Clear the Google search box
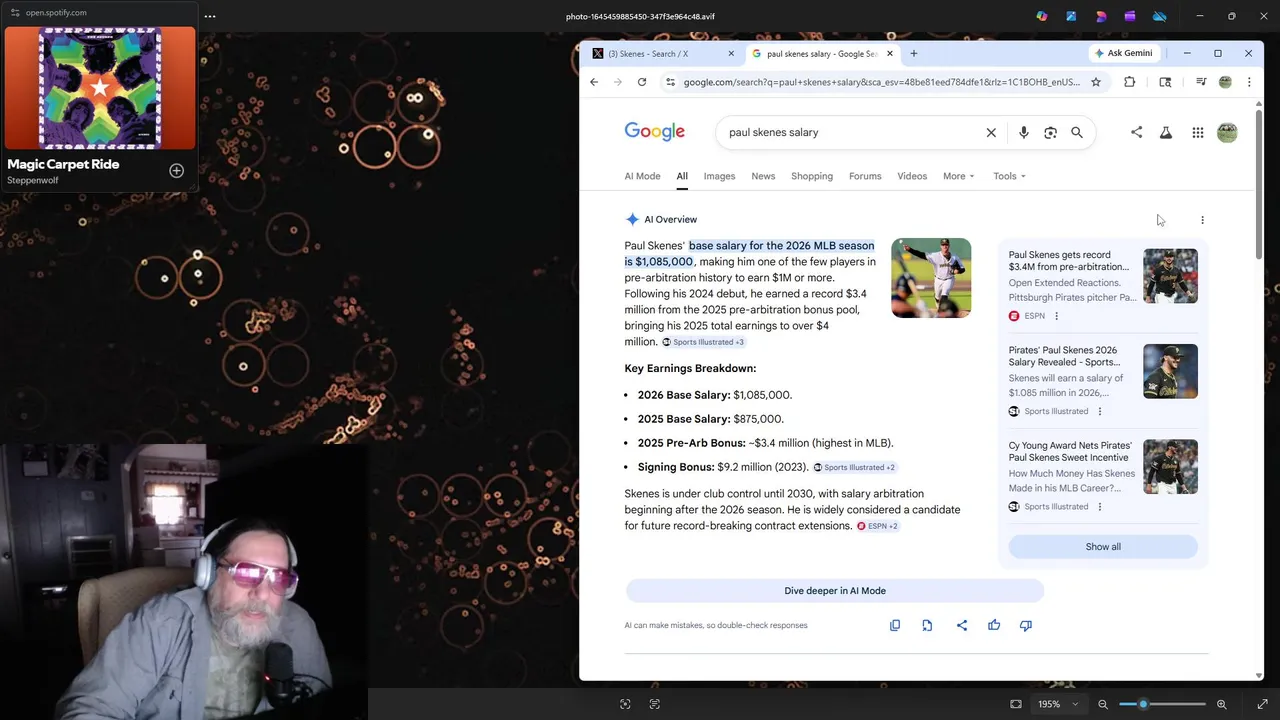The width and height of the screenshot is (1280, 720). pyautogui.click(x=991, y=132)
